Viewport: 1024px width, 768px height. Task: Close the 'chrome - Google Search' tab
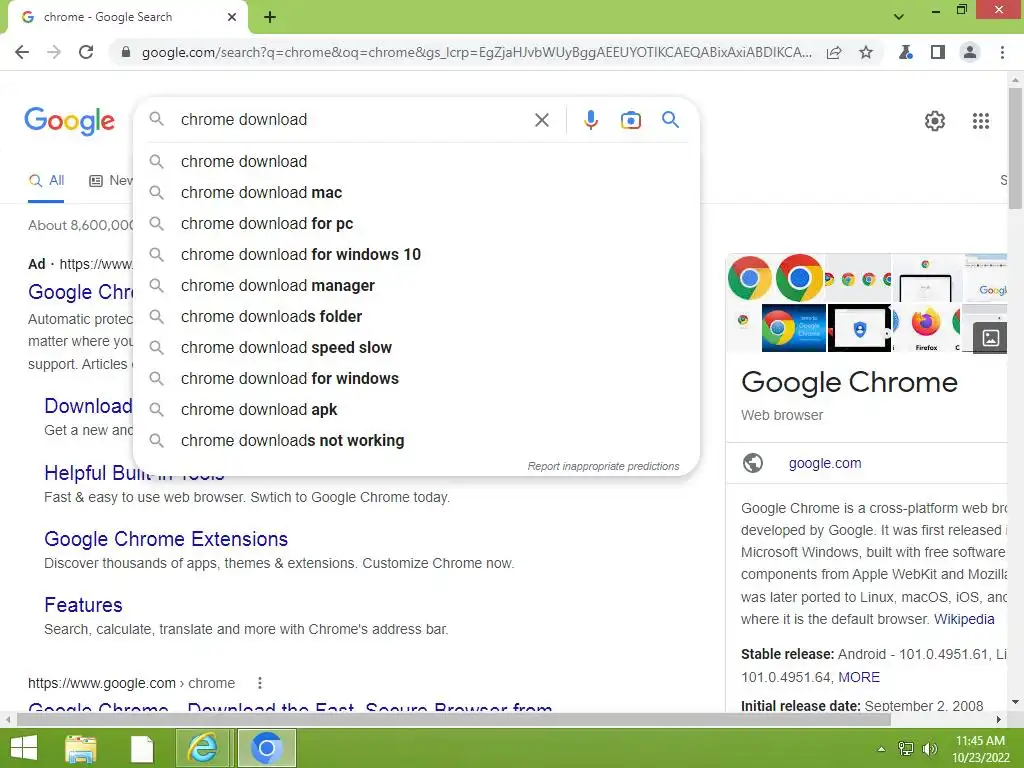tap(232, 17)
